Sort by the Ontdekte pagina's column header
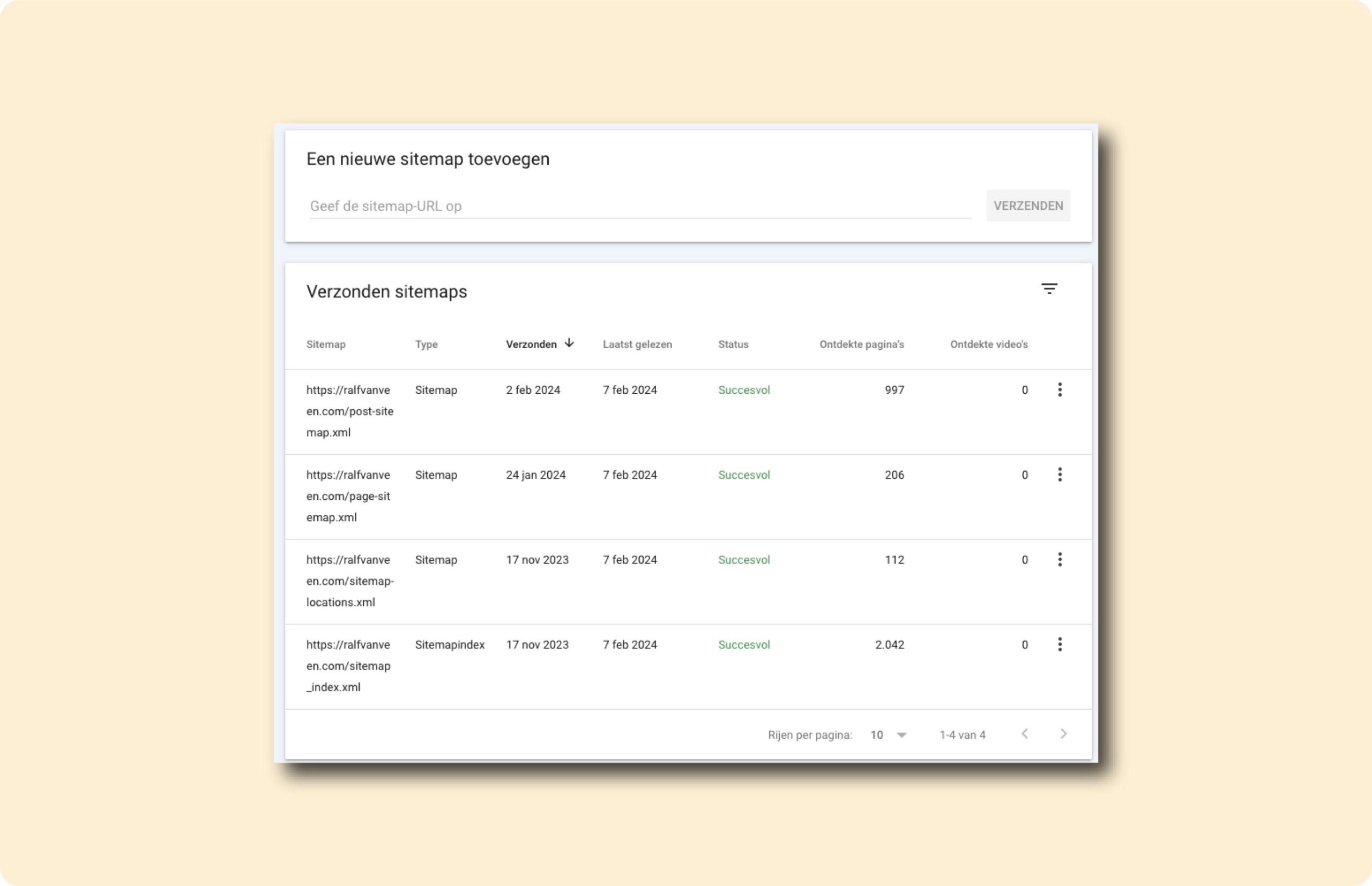 pos(862,344)
